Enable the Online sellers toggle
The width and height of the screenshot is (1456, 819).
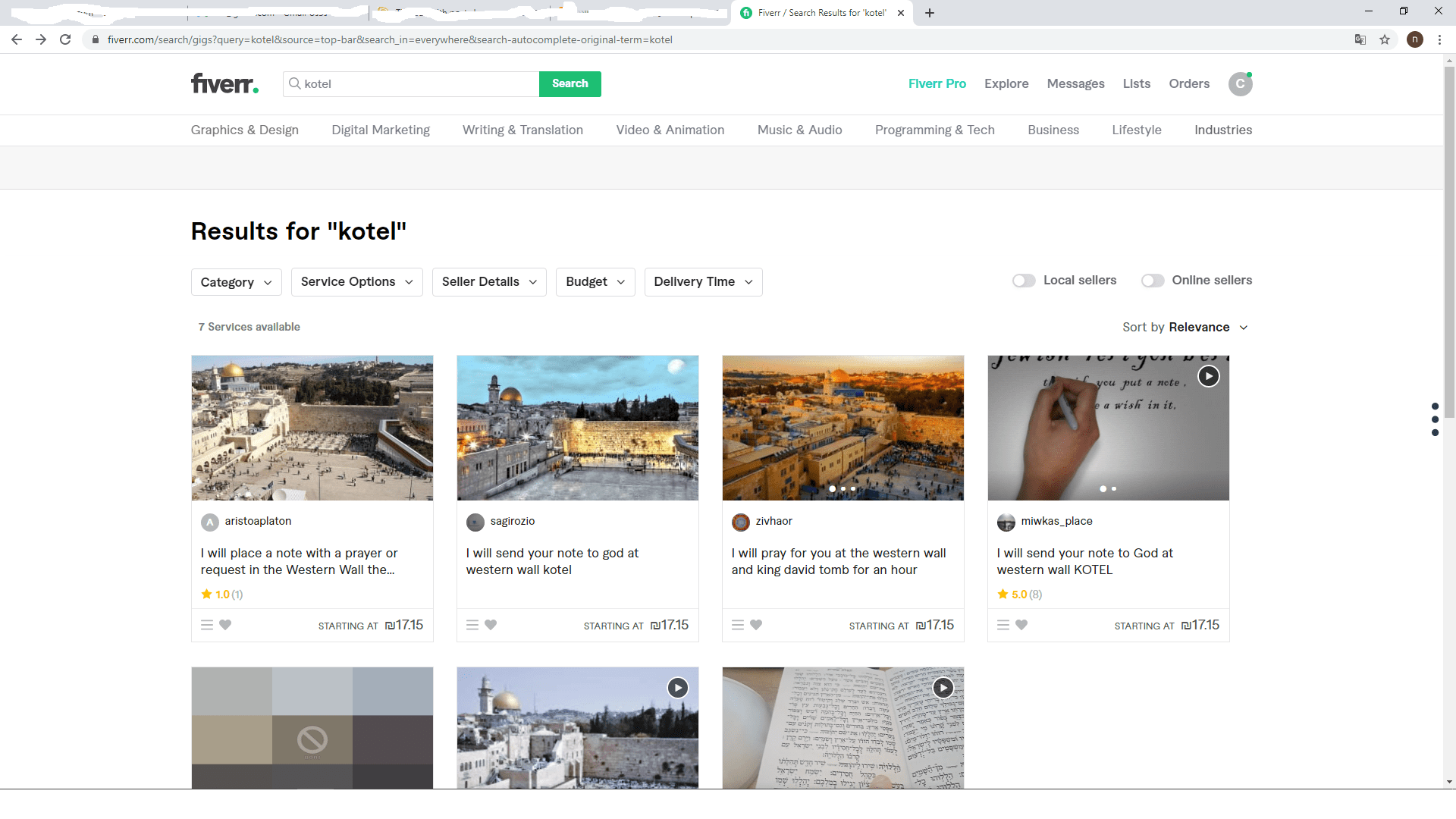click(x=1153, y=281)
